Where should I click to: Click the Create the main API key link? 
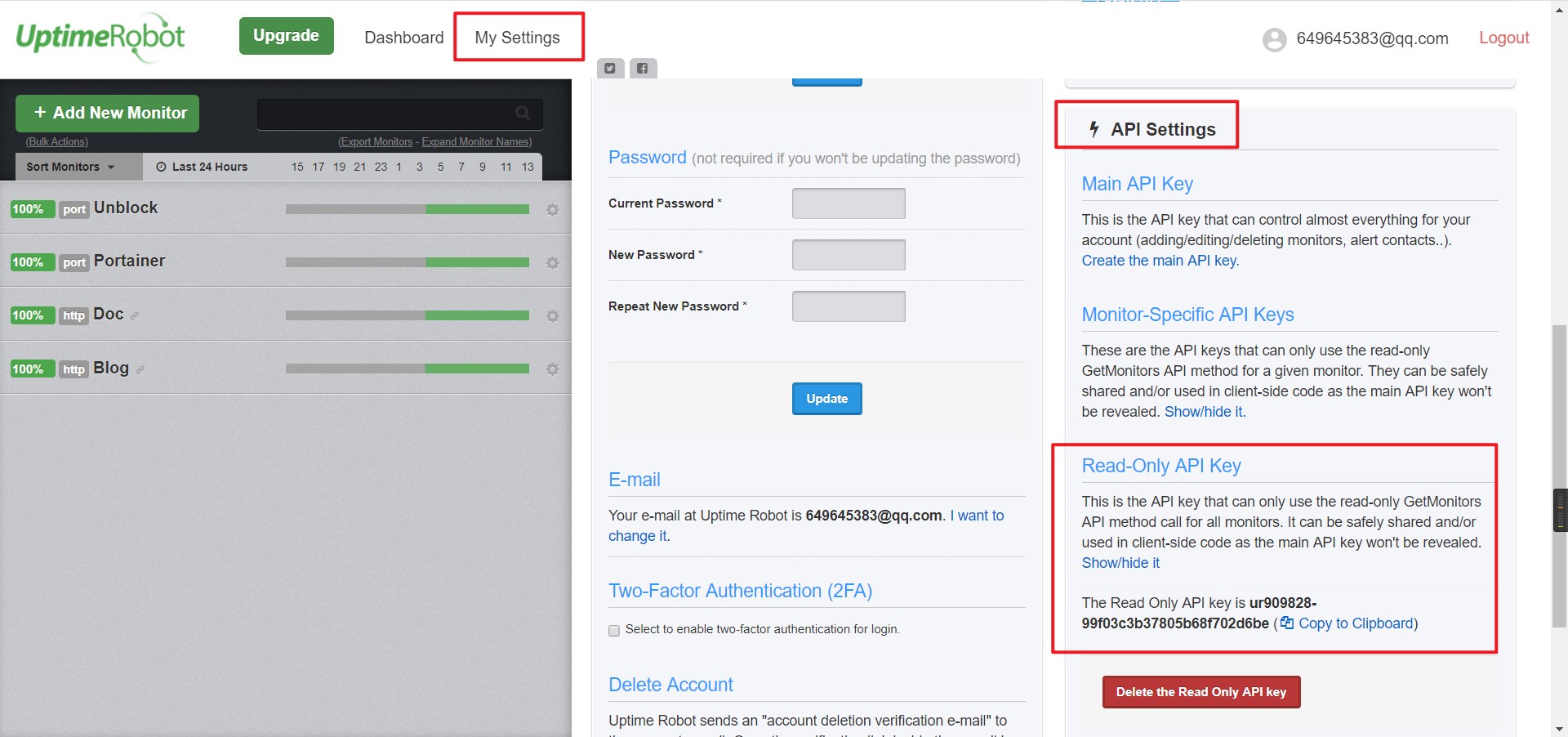(1160, 261)
